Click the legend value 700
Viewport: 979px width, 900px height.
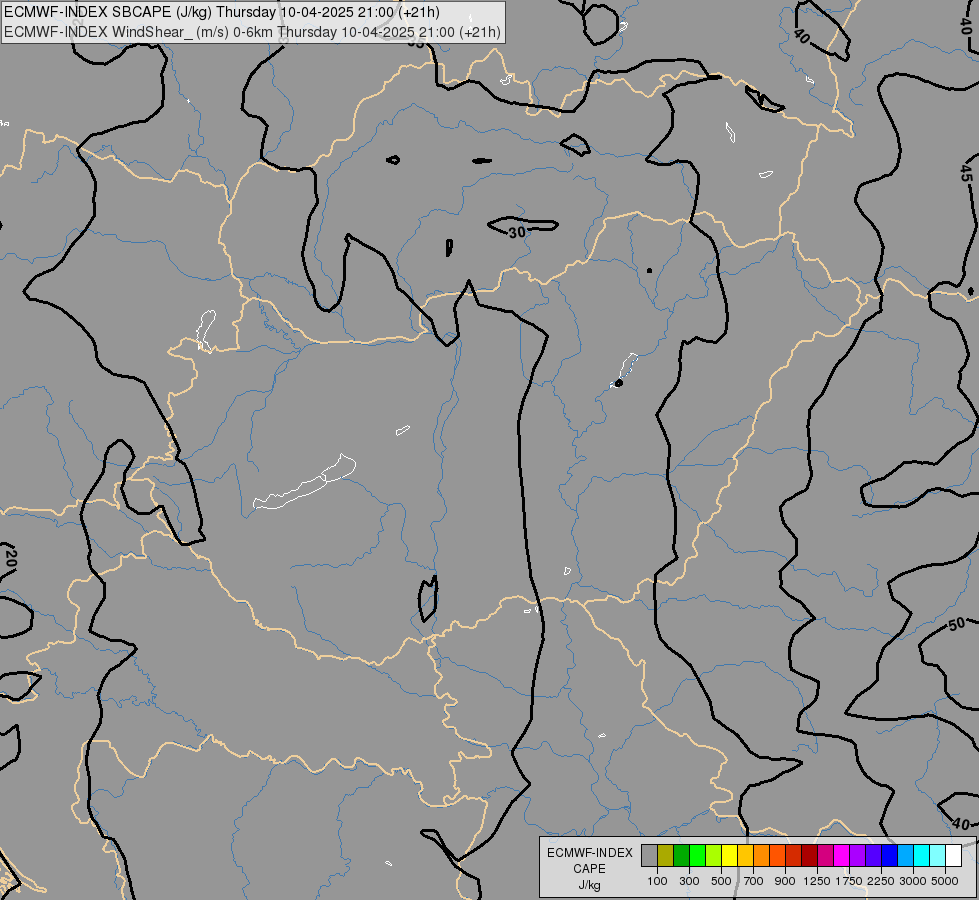754,881
